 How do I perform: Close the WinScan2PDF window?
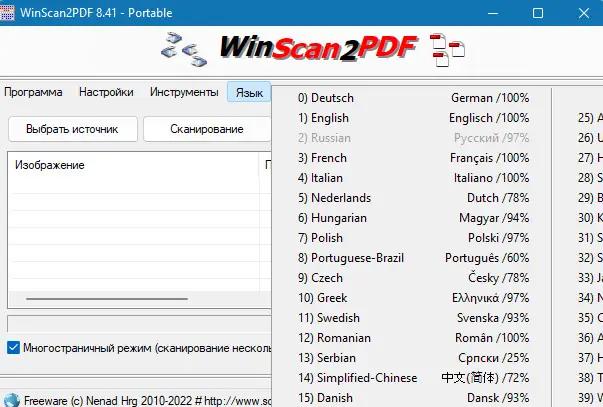[x=584, y=13]
